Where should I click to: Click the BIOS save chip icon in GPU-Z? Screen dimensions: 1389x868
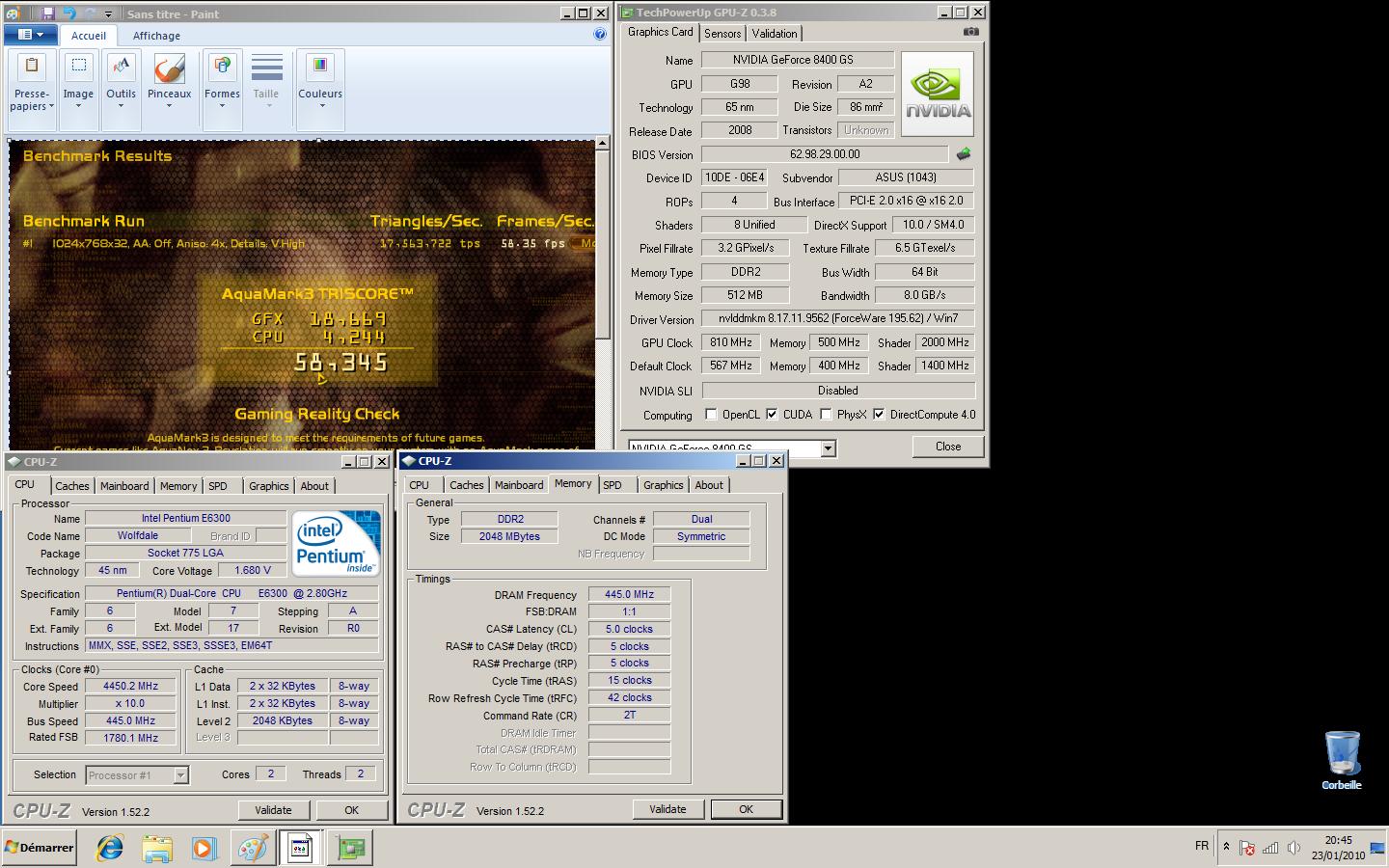[x=963, y=153]
